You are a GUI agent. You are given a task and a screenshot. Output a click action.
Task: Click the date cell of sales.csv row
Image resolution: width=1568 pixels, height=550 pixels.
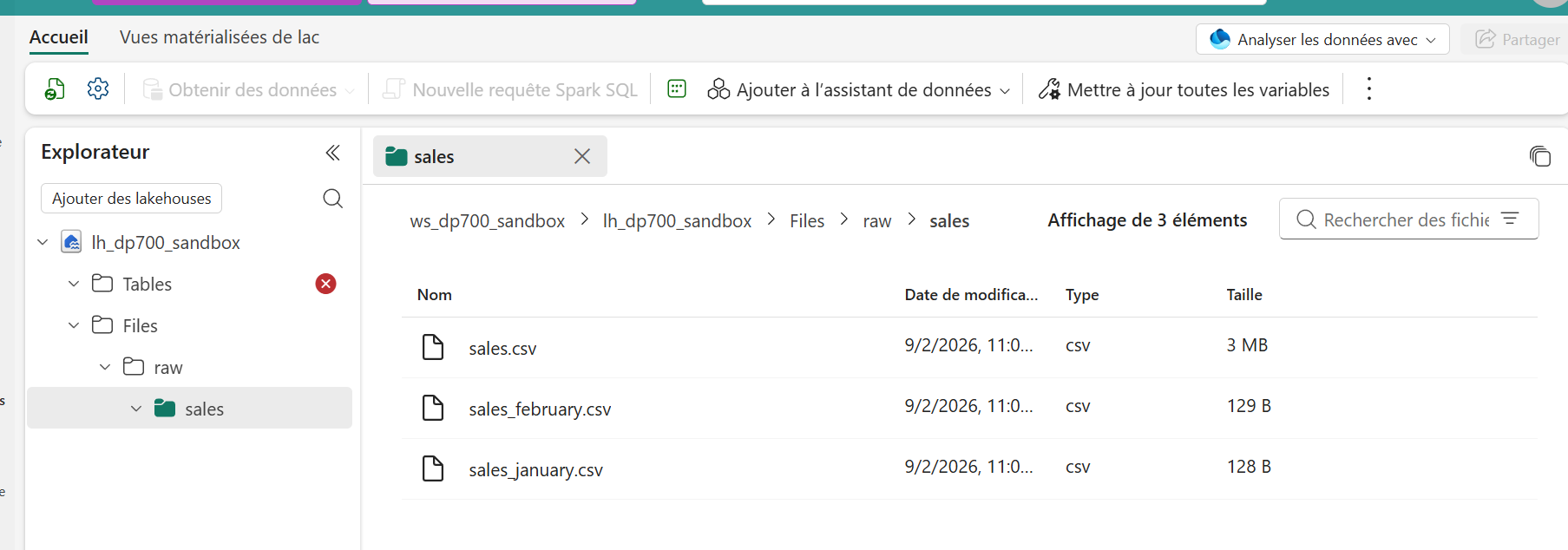point(968,345)
